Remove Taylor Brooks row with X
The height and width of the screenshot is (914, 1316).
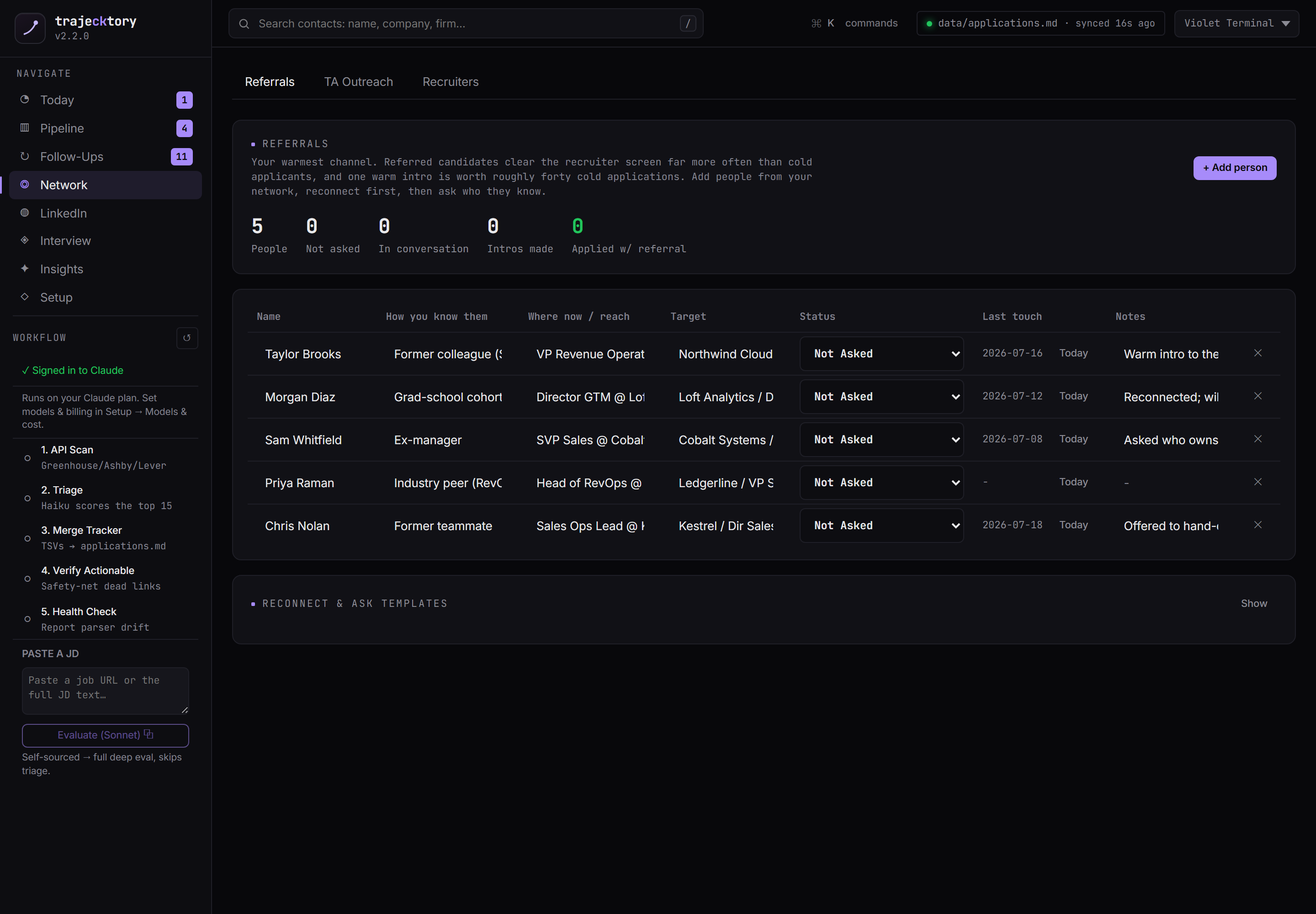1258,353
